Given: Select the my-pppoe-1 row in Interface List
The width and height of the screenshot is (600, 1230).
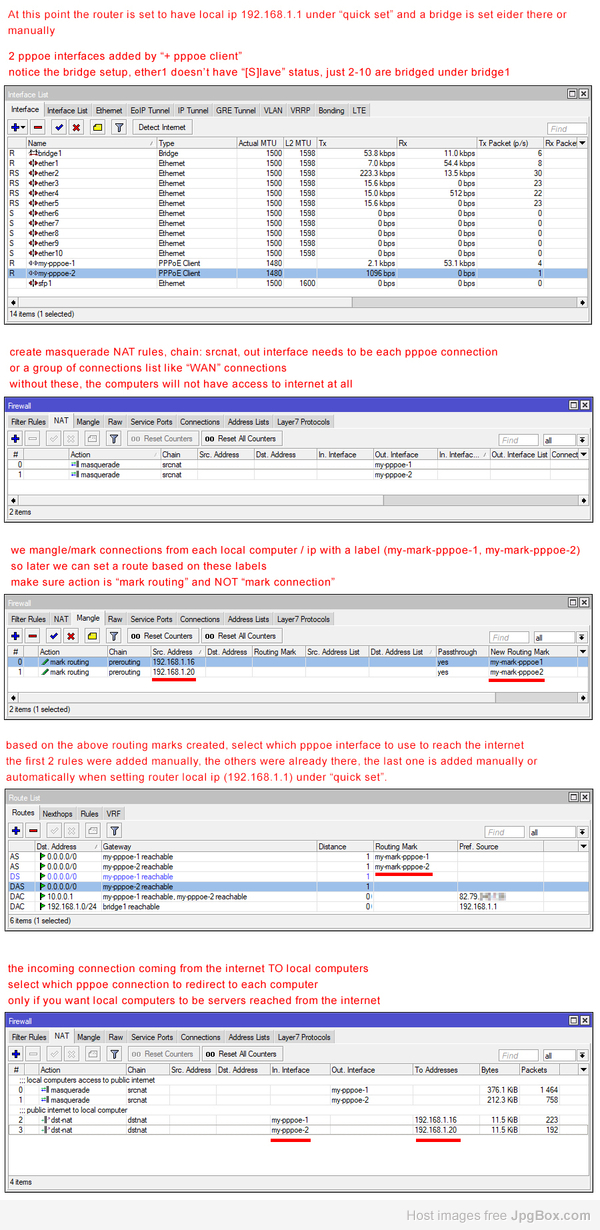Looking at the screenshot, I should (298, 263).
